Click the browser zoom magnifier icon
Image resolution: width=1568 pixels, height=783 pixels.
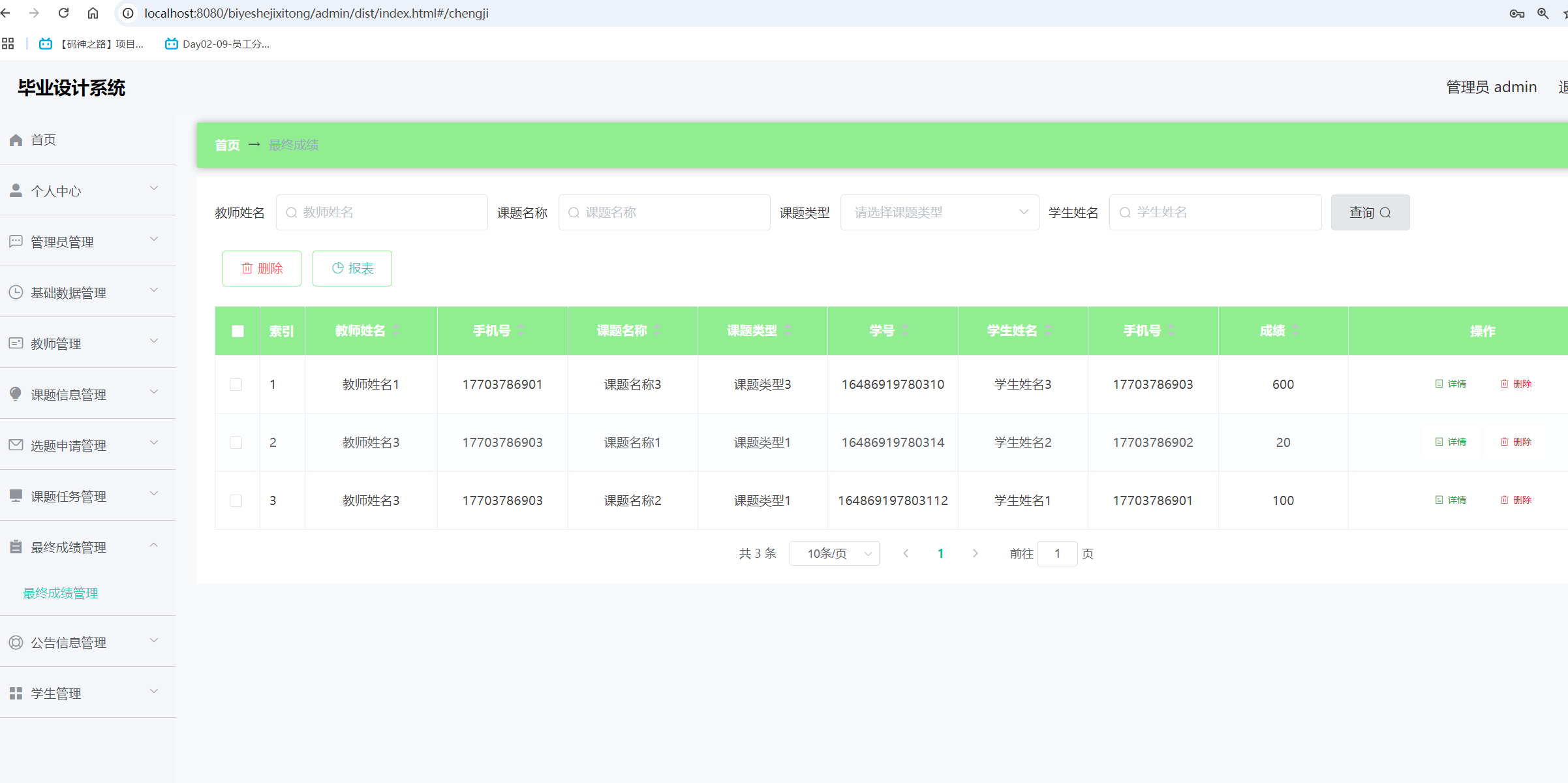pos(1543,13)
